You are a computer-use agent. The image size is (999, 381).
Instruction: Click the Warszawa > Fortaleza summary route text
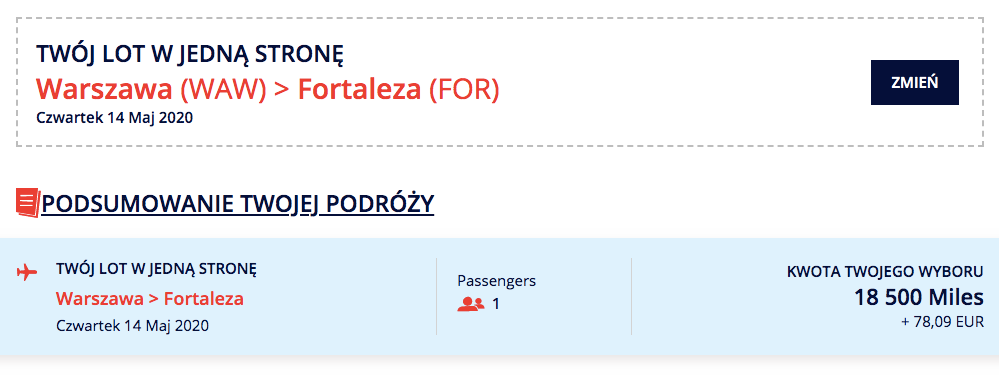pyautogui.click(x=150, y=298)
